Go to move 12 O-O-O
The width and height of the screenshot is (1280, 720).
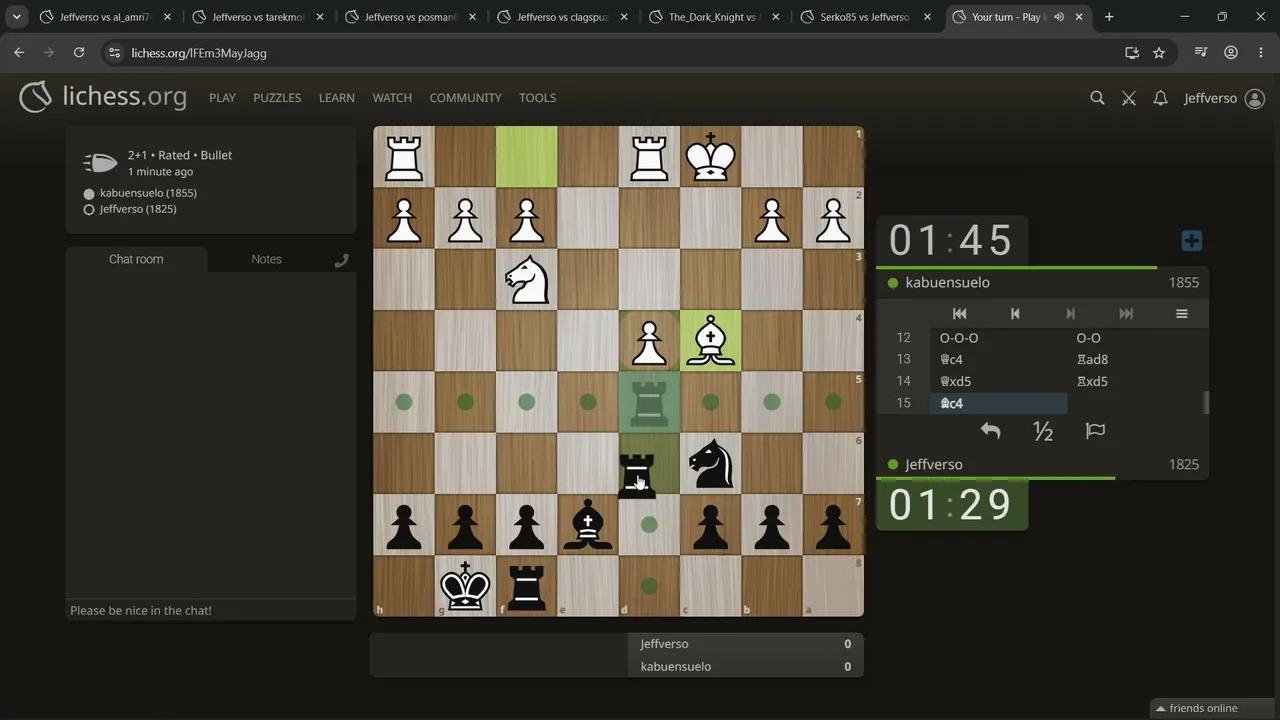[x=999, y=338]
